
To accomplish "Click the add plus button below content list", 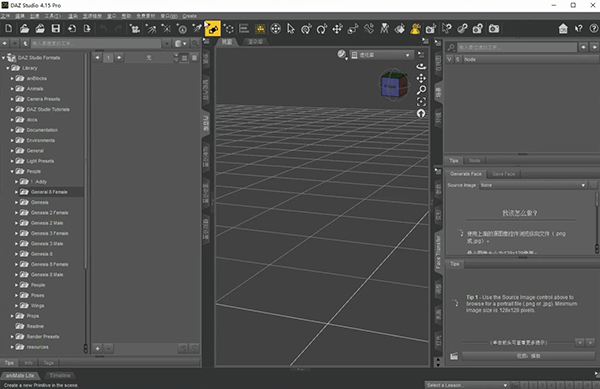I will pyautogui.click(x=98, y=348).
